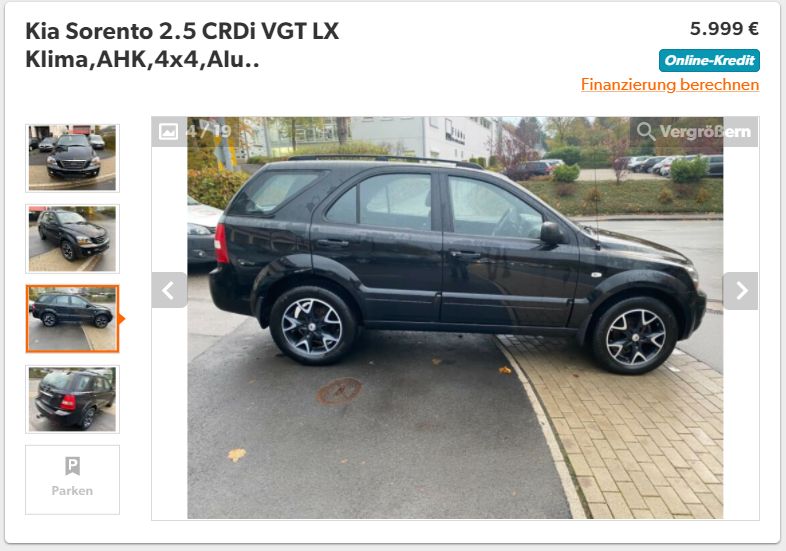786x551 pixels.
Task: Click the orange marker beside selected thumbnail
Action: pos(122,319)
